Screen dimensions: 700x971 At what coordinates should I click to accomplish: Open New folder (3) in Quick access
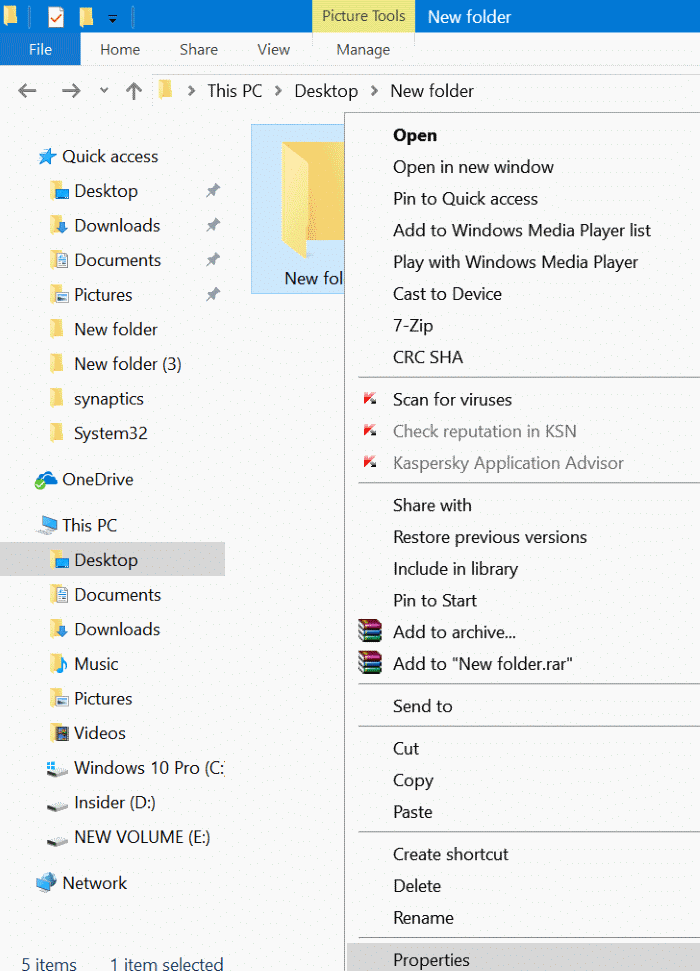click(x=128, y=364)
